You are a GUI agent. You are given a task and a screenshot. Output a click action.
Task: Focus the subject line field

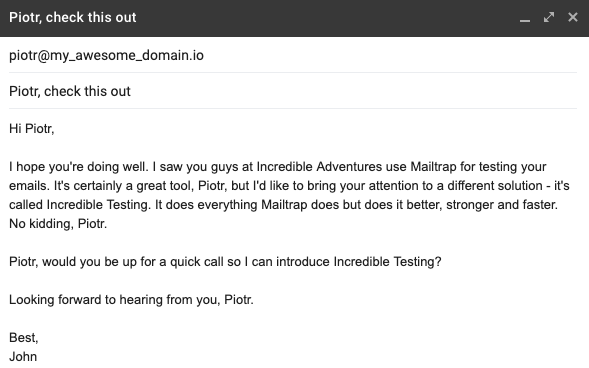coord(293,91)
